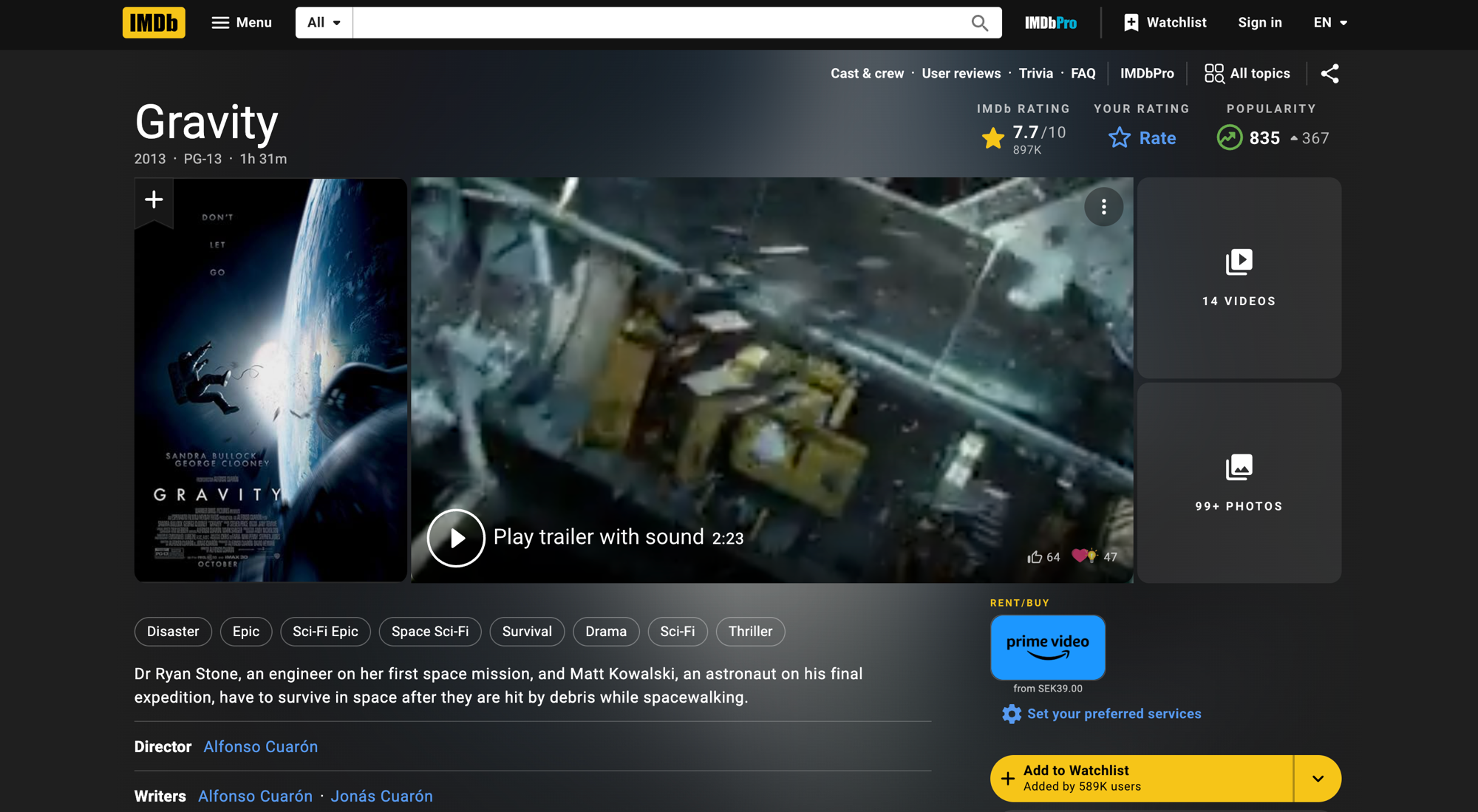Viewport: 1478px width, 812px height.
Task: Click the PG-13 rating link
Action: point(202,159)
